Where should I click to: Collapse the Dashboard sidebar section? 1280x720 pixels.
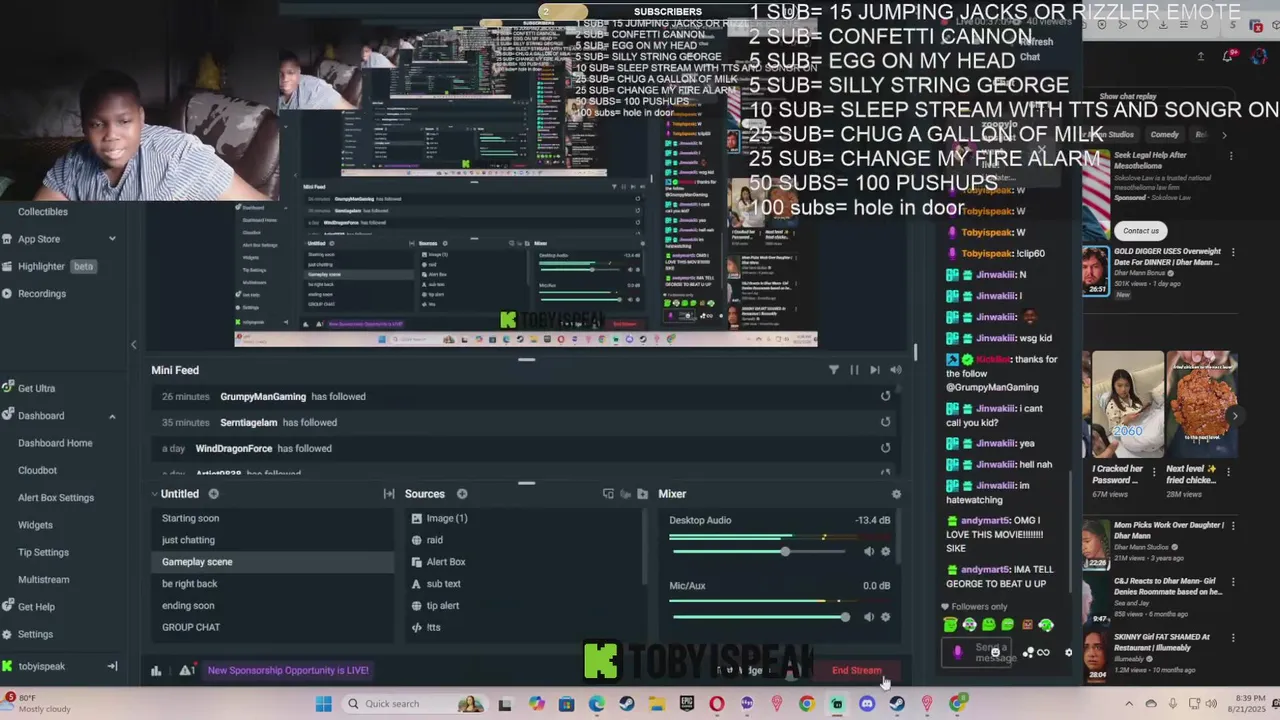click(112, 416)
